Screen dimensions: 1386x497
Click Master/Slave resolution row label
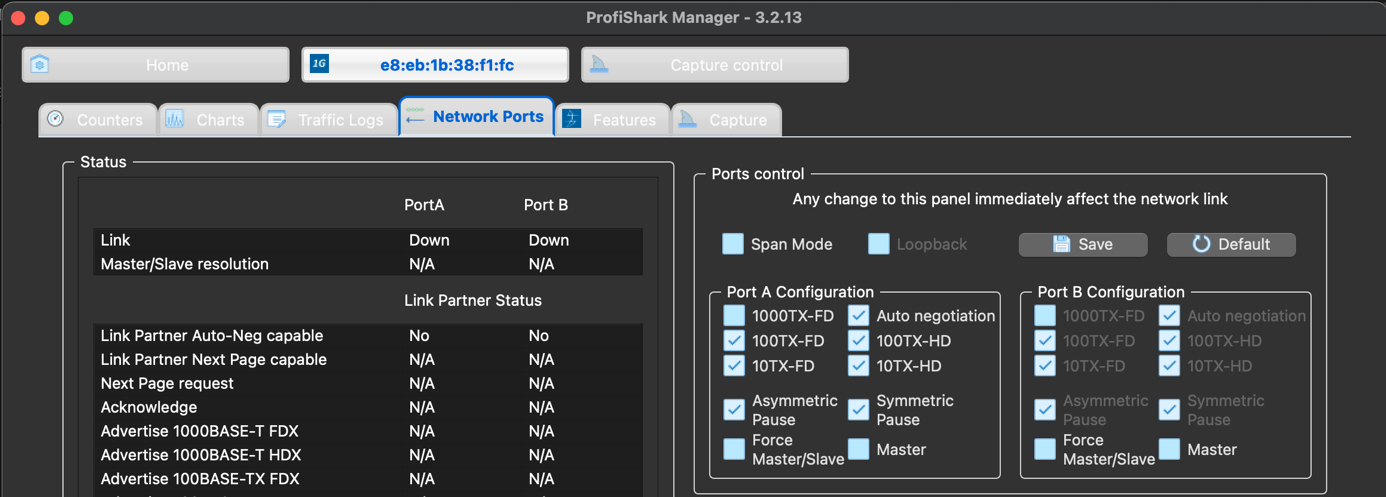tap(185, 264)
